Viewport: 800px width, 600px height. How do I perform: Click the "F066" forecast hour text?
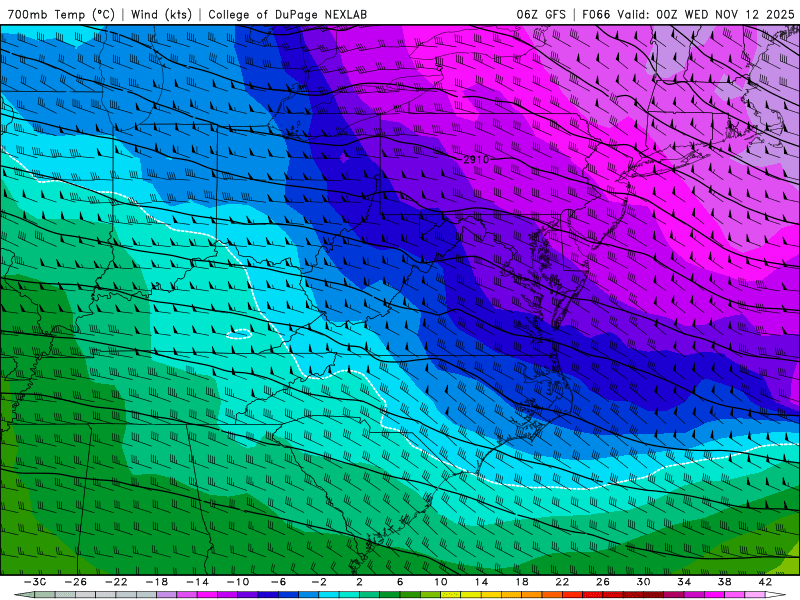click(596, 14)
